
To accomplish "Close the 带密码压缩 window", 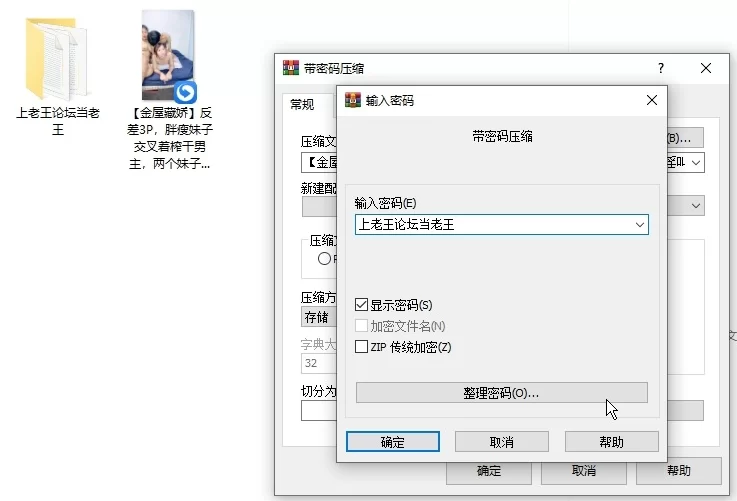I will [706, 68].
